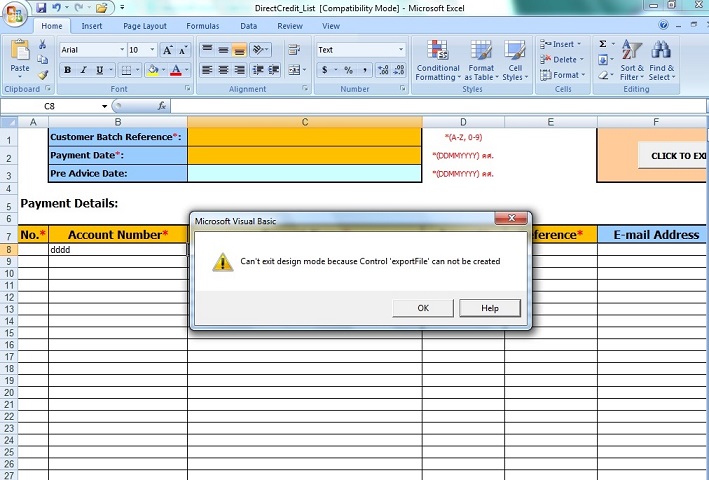The image size is (709, 480).
Task: Toggle Underline formatting button
Action: [x=99, y=70]
